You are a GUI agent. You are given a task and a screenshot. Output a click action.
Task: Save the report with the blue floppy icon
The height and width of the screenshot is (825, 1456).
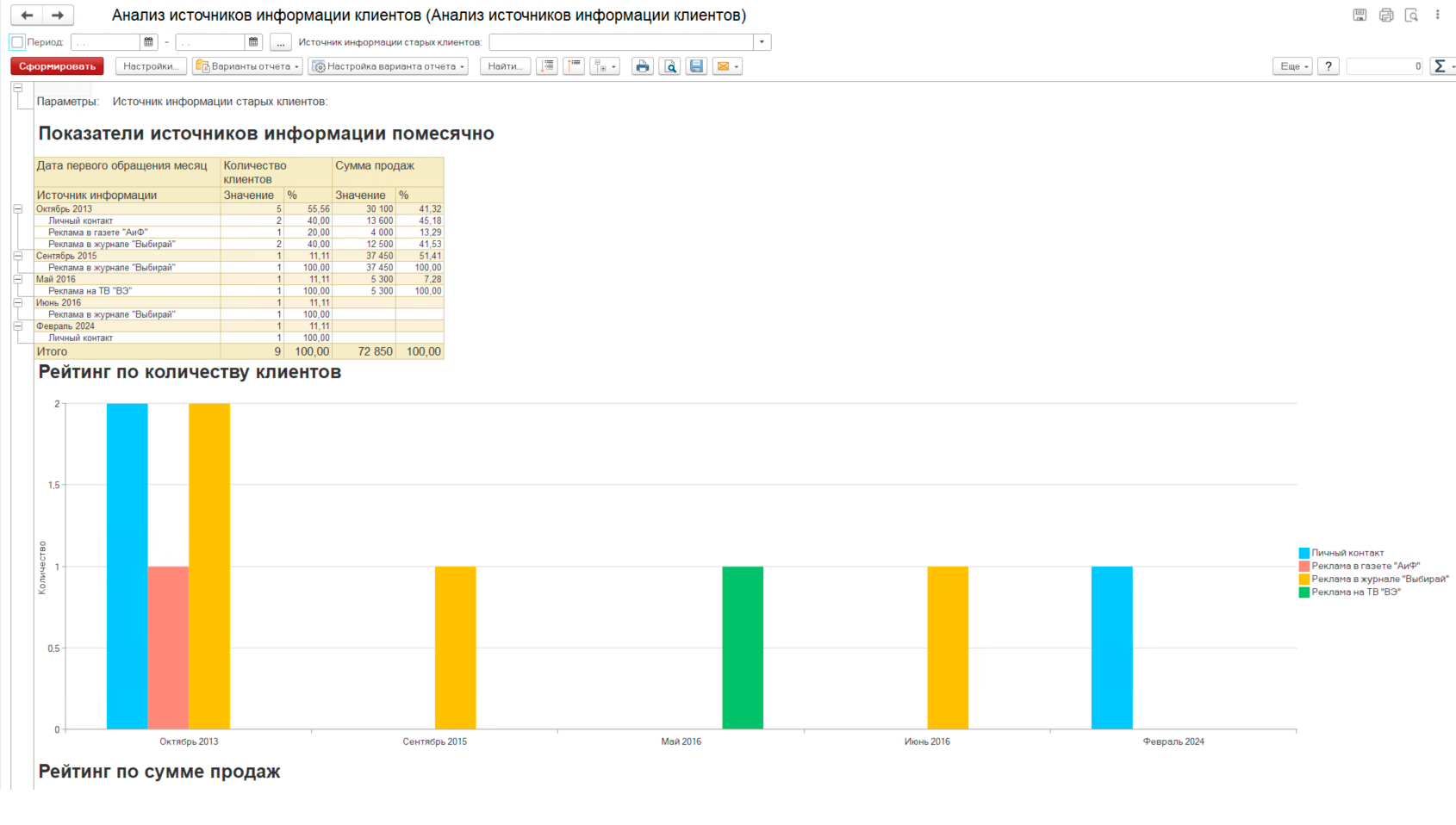697,66
